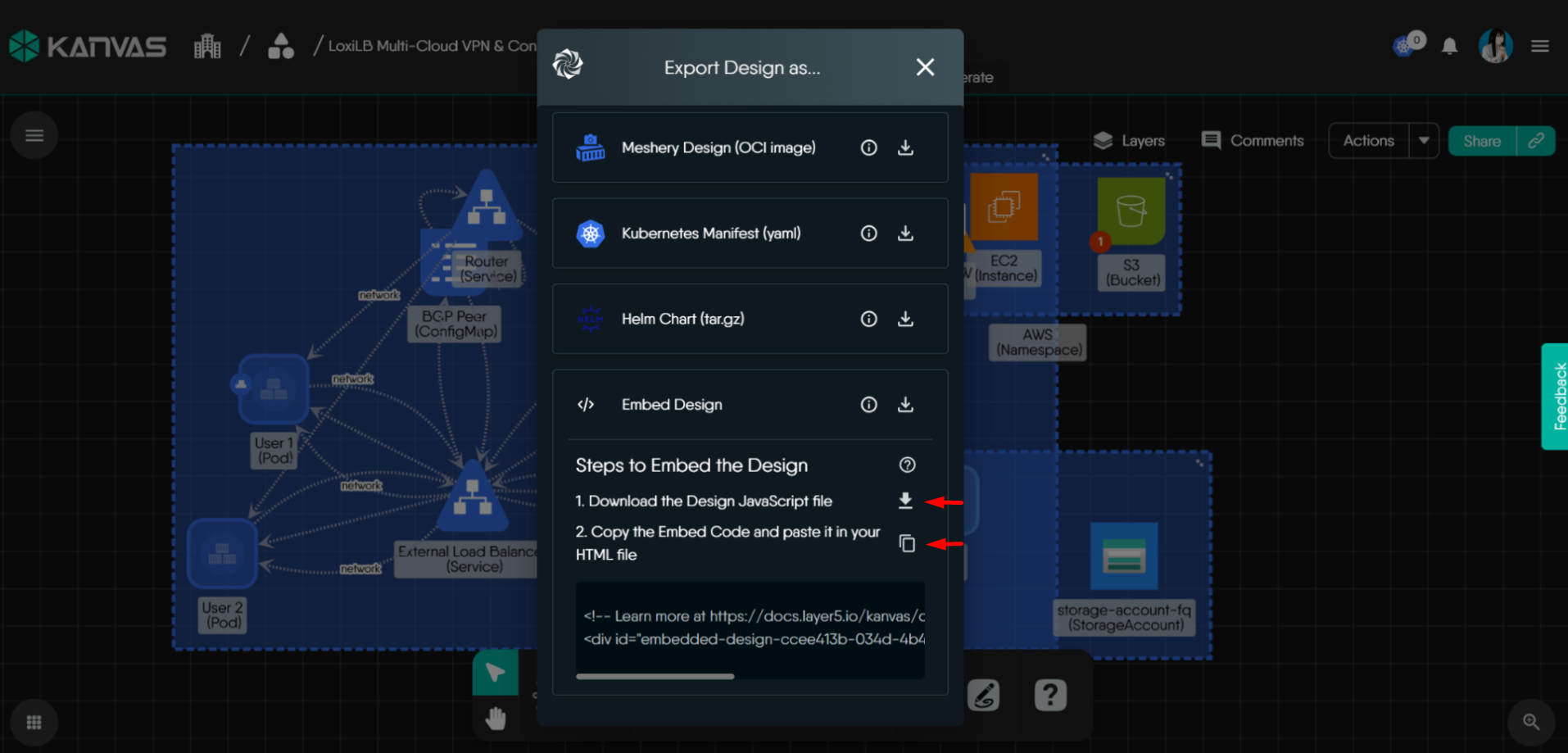Open the organization building icon
1568x753 pixels.
point(207,46)
